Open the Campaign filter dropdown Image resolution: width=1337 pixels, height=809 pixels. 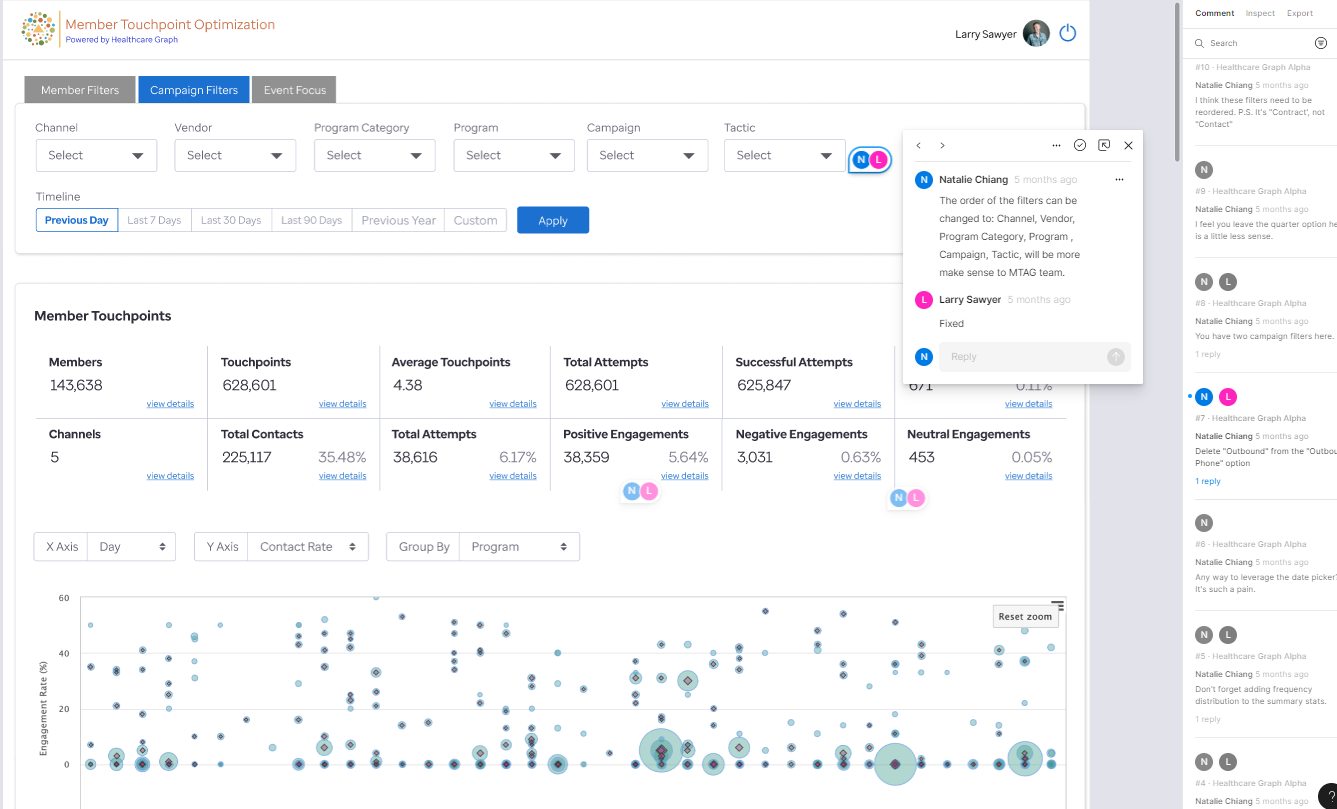[647, 155]
